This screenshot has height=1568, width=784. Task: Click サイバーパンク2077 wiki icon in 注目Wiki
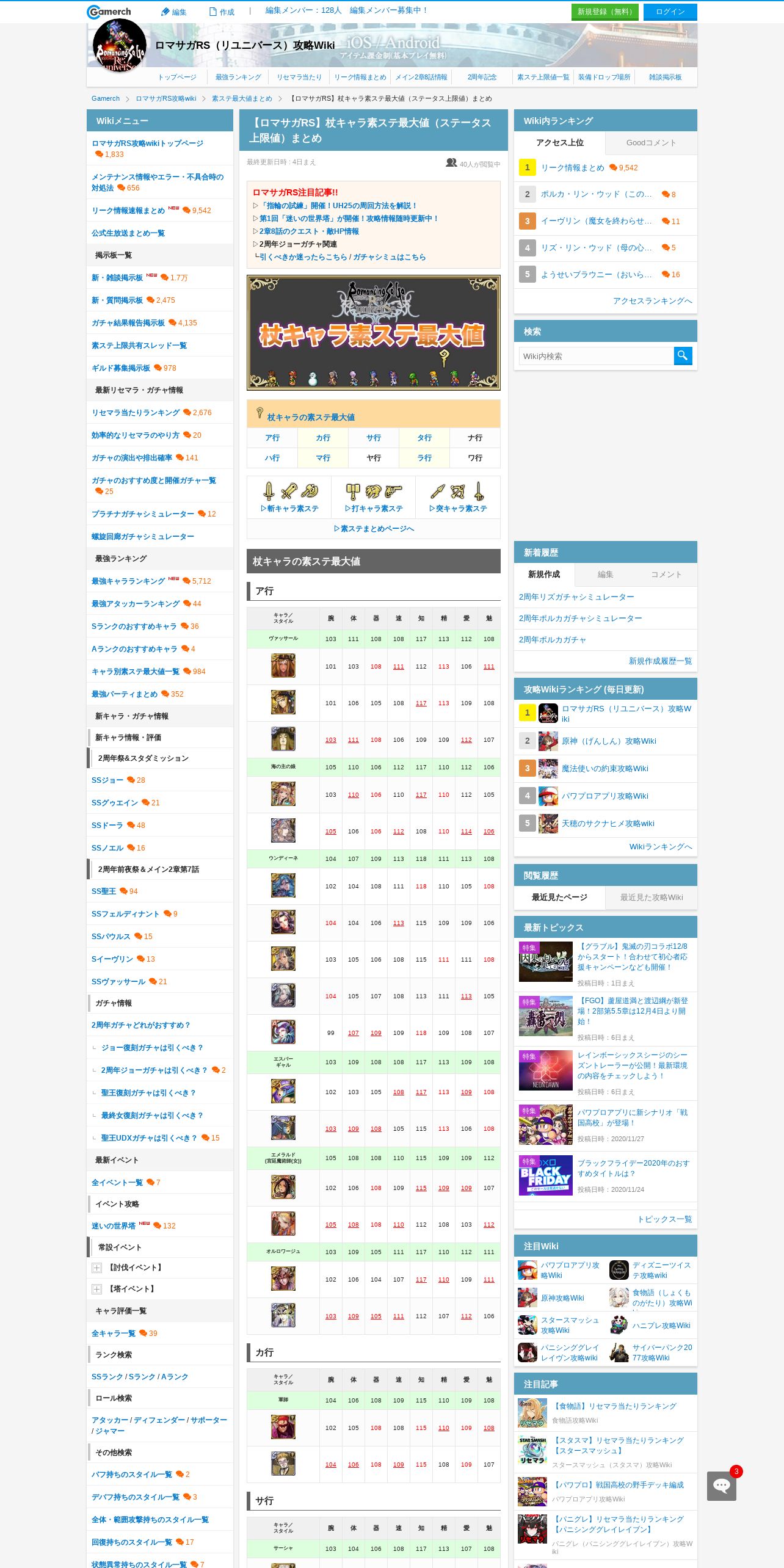[x=619, y=1352]
